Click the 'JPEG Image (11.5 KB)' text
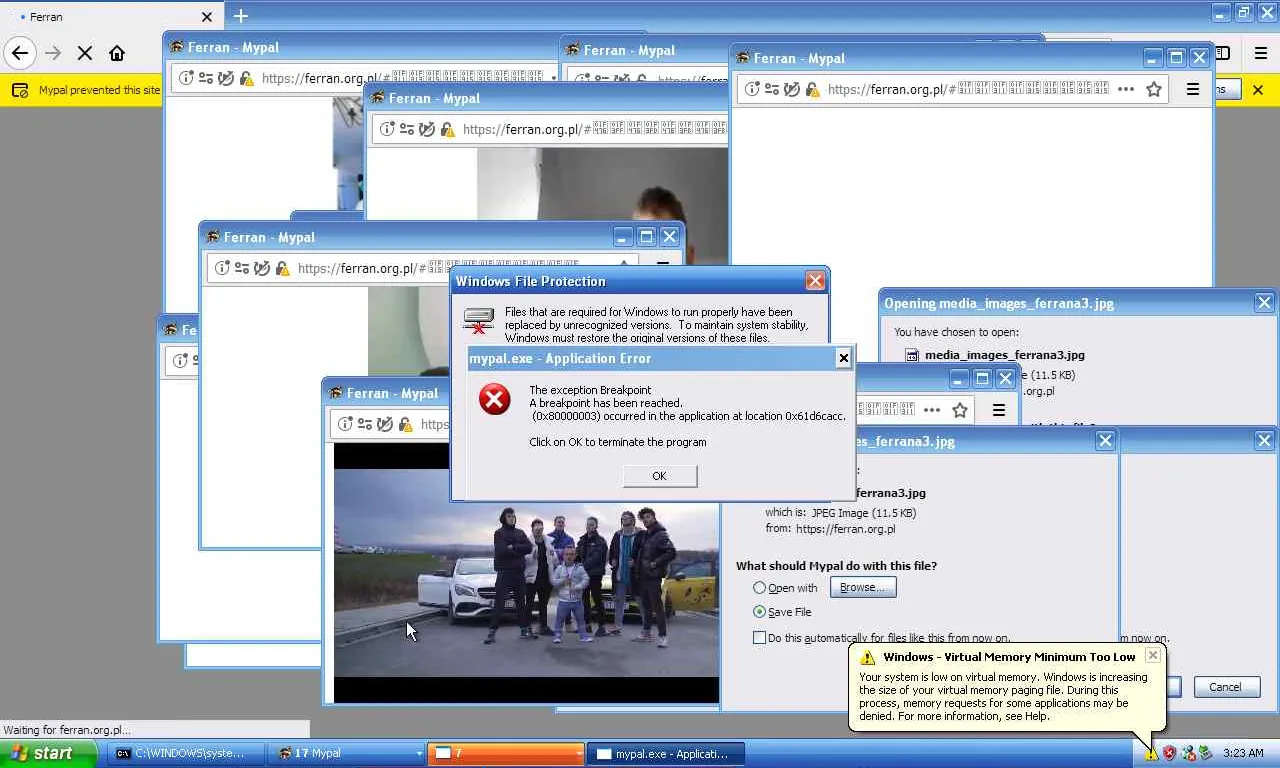This screenshot has height=768, width=1280. 864,513
